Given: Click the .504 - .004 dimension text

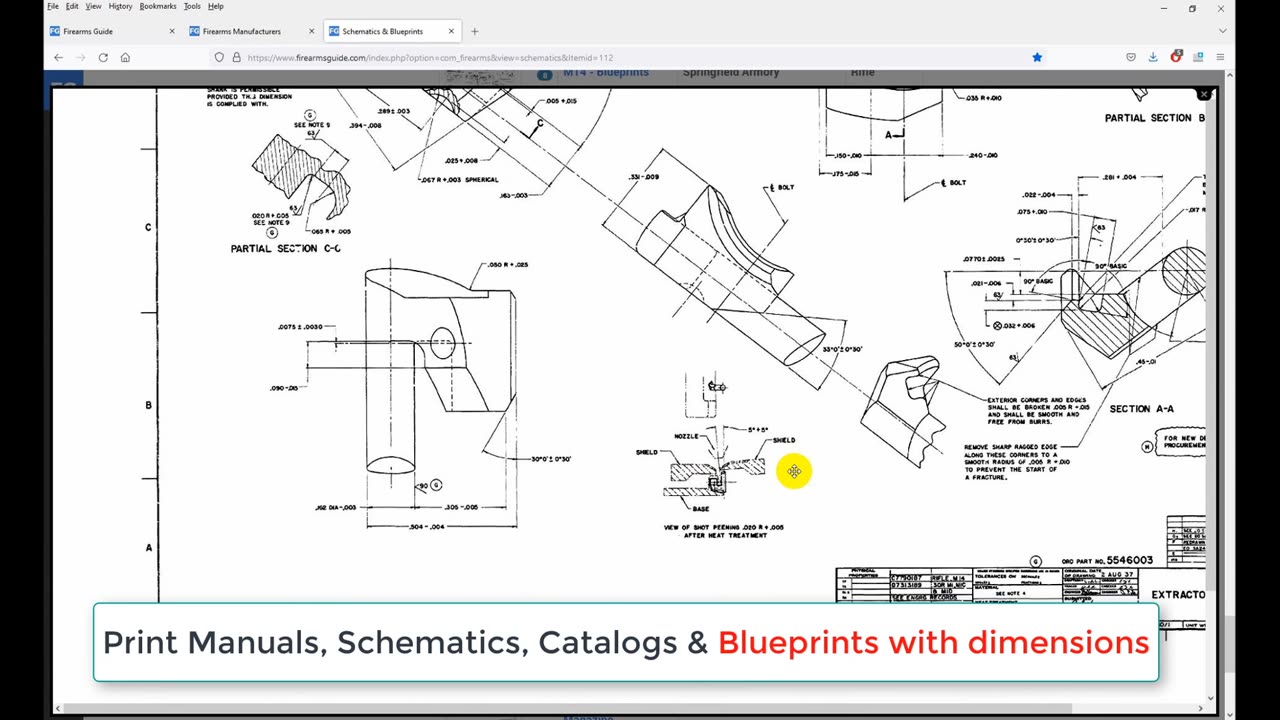Looking at the screenshot, I should pos(426,527).
